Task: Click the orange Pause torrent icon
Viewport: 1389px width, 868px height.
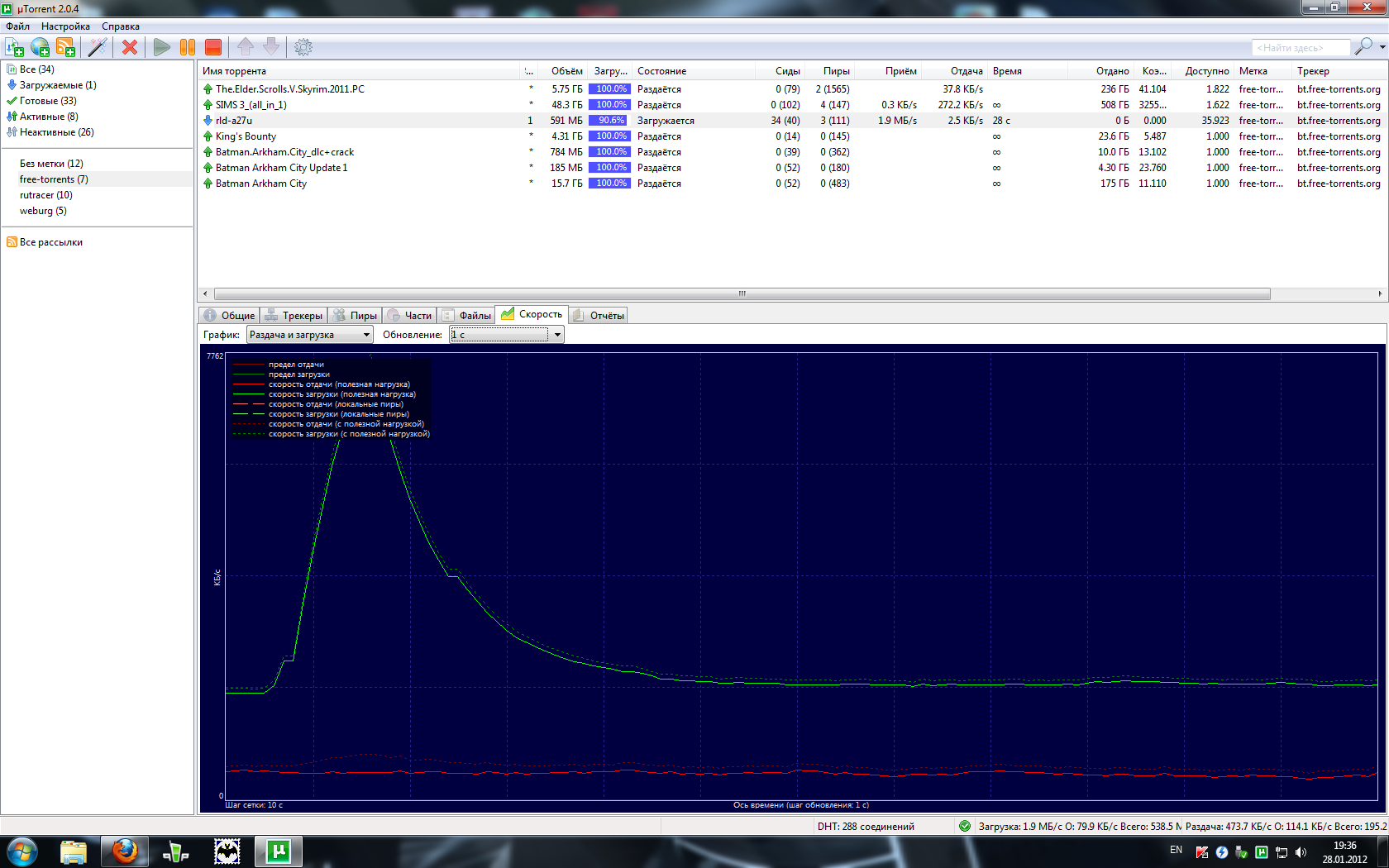Action: tap(188, 47)
